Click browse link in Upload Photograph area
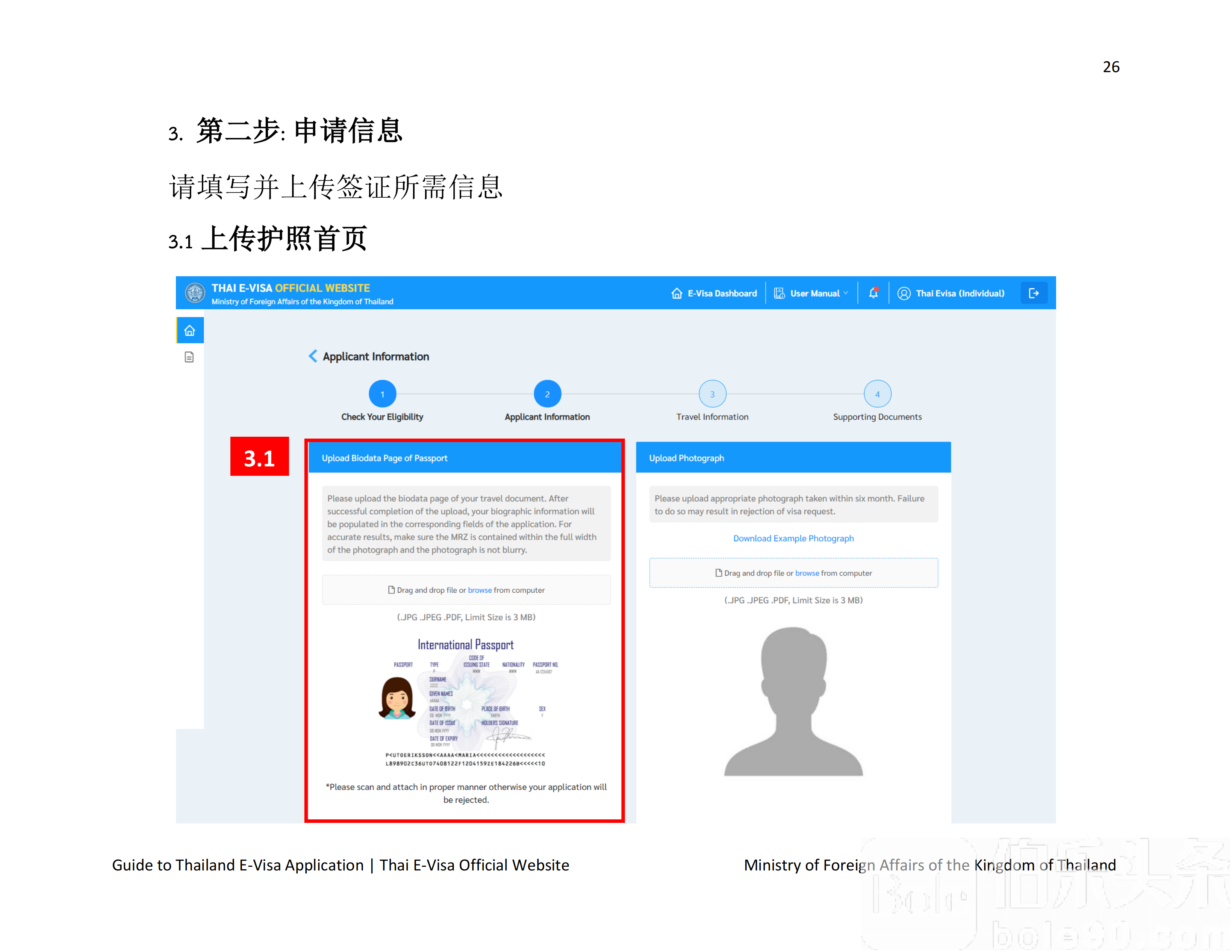1232x952 pixels. [x=807, y=573]
